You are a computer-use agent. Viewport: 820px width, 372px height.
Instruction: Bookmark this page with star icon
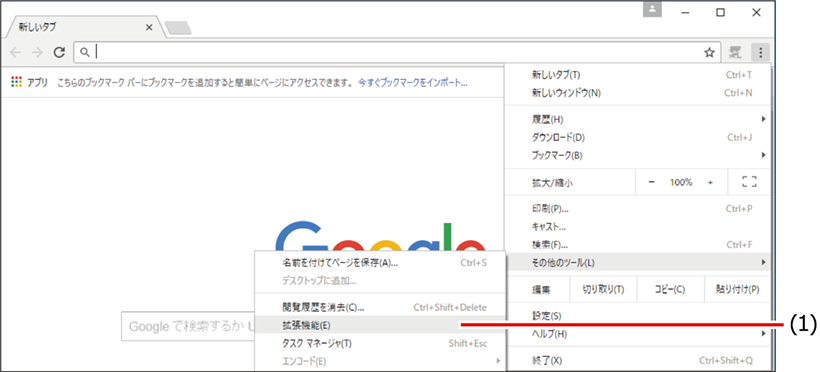(x=709, y=52)
